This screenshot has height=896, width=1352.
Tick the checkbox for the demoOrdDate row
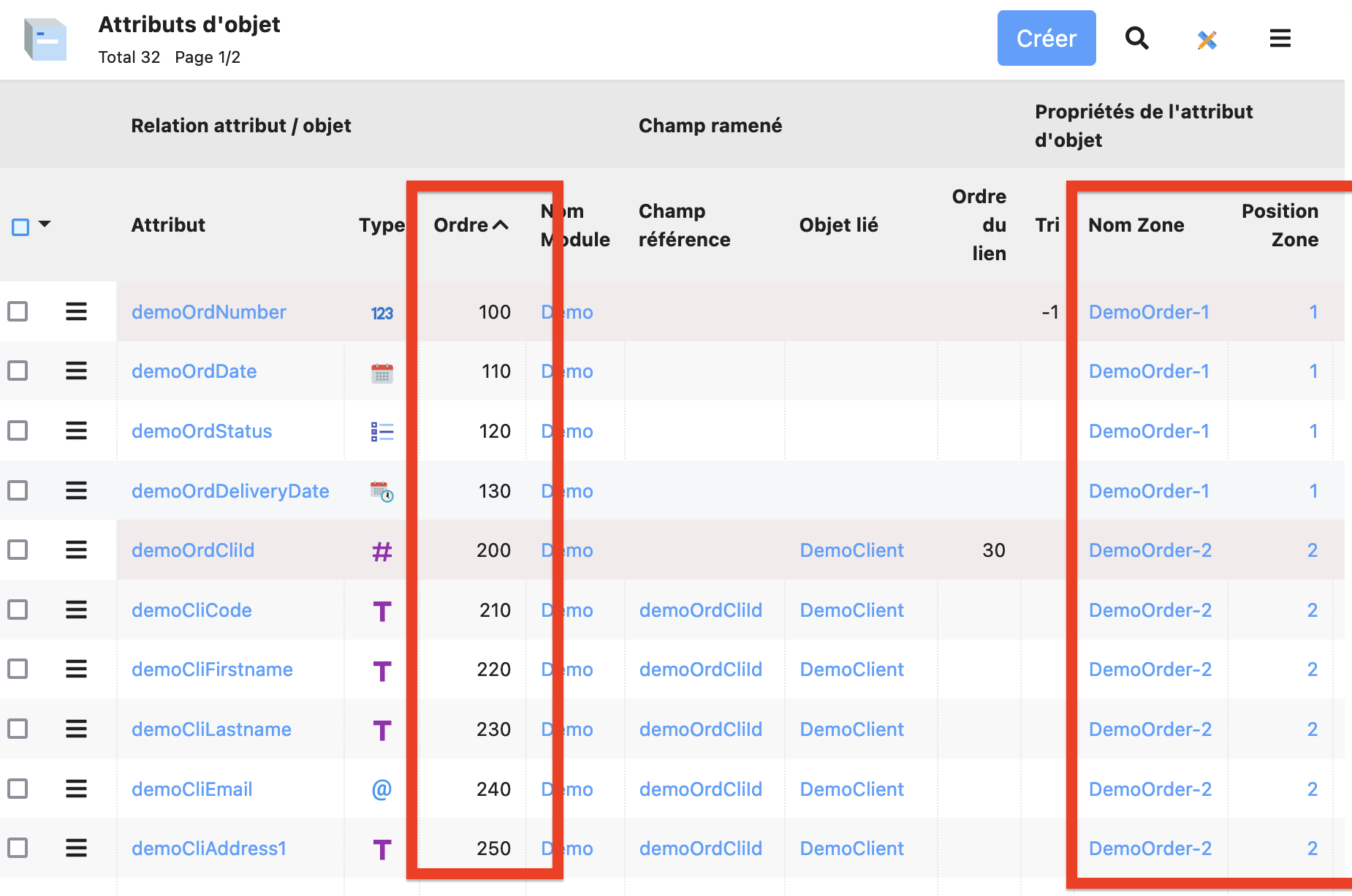pos(18,371)
